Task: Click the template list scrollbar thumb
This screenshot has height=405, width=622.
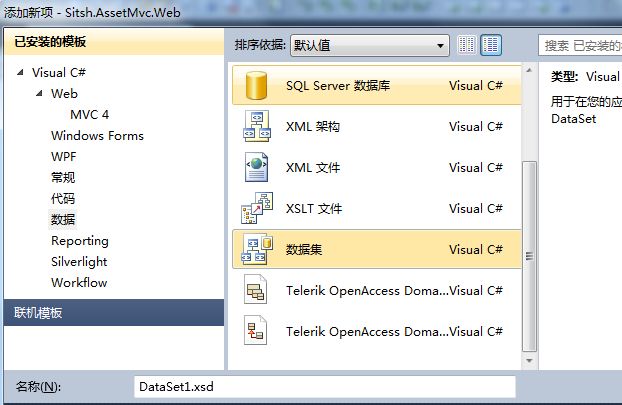Action: click(529, 256)
